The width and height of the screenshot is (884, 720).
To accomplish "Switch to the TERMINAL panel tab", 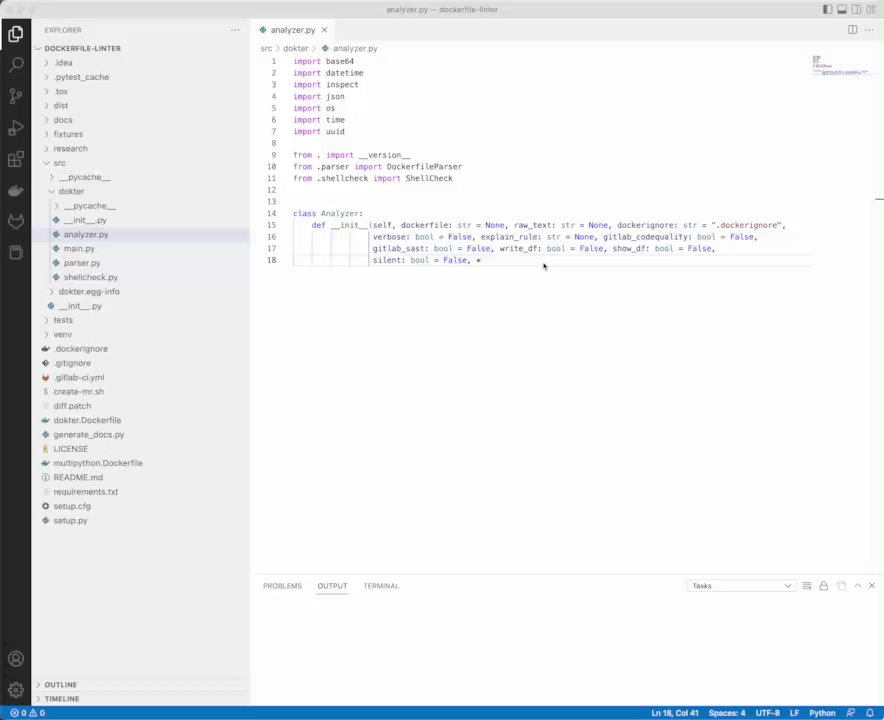I will coord(381,586).
